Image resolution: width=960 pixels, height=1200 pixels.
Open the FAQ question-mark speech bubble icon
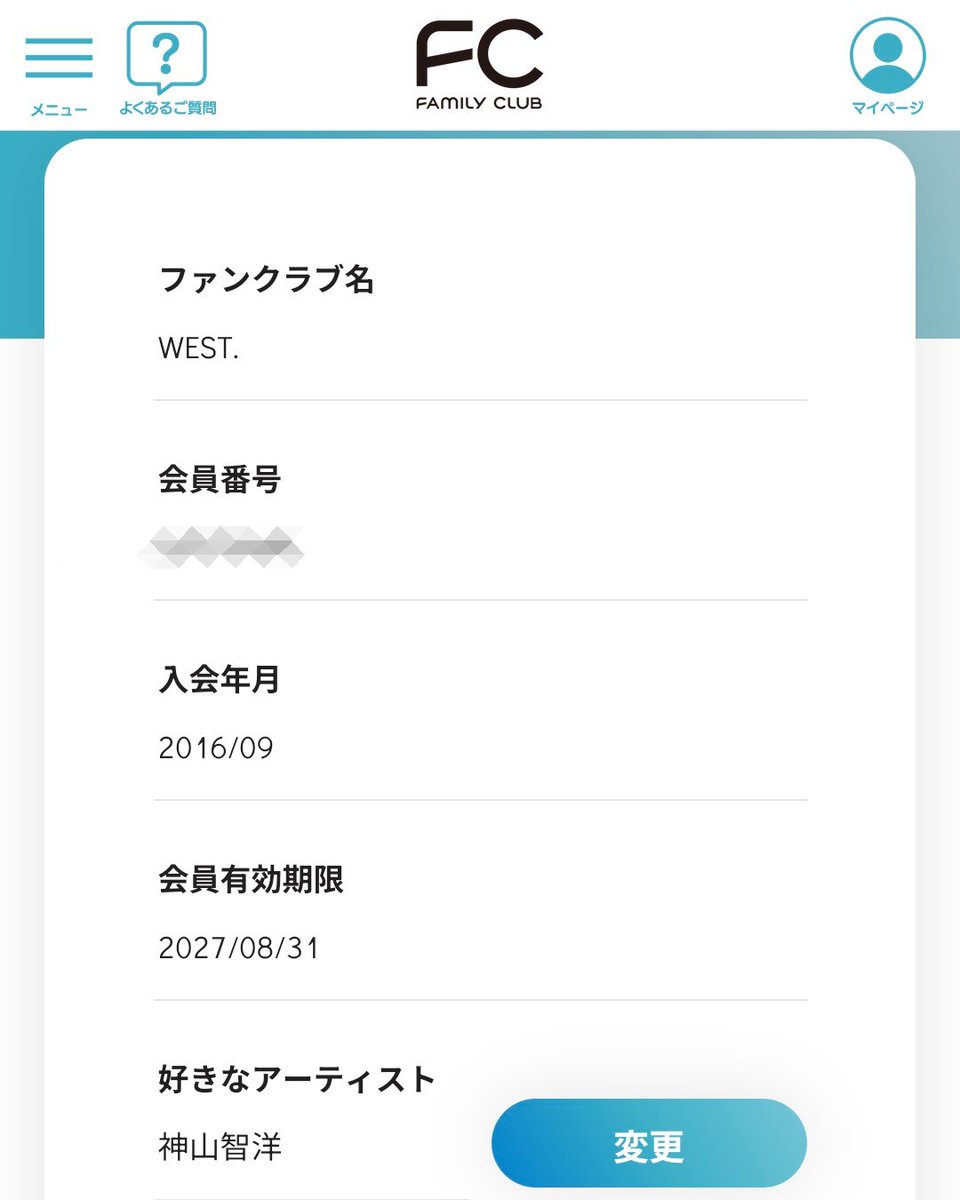[167, 57]
